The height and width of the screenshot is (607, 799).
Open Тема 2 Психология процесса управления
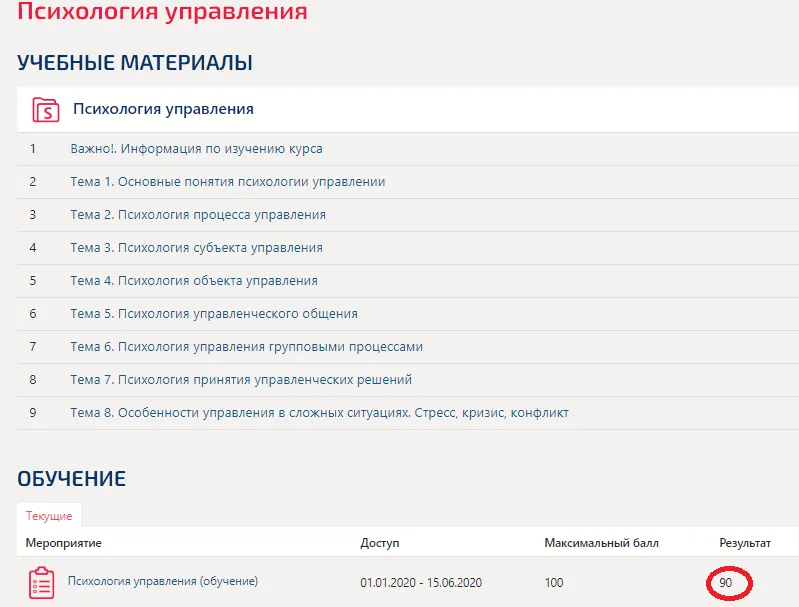pyautogui.click(x=197, y=215)
